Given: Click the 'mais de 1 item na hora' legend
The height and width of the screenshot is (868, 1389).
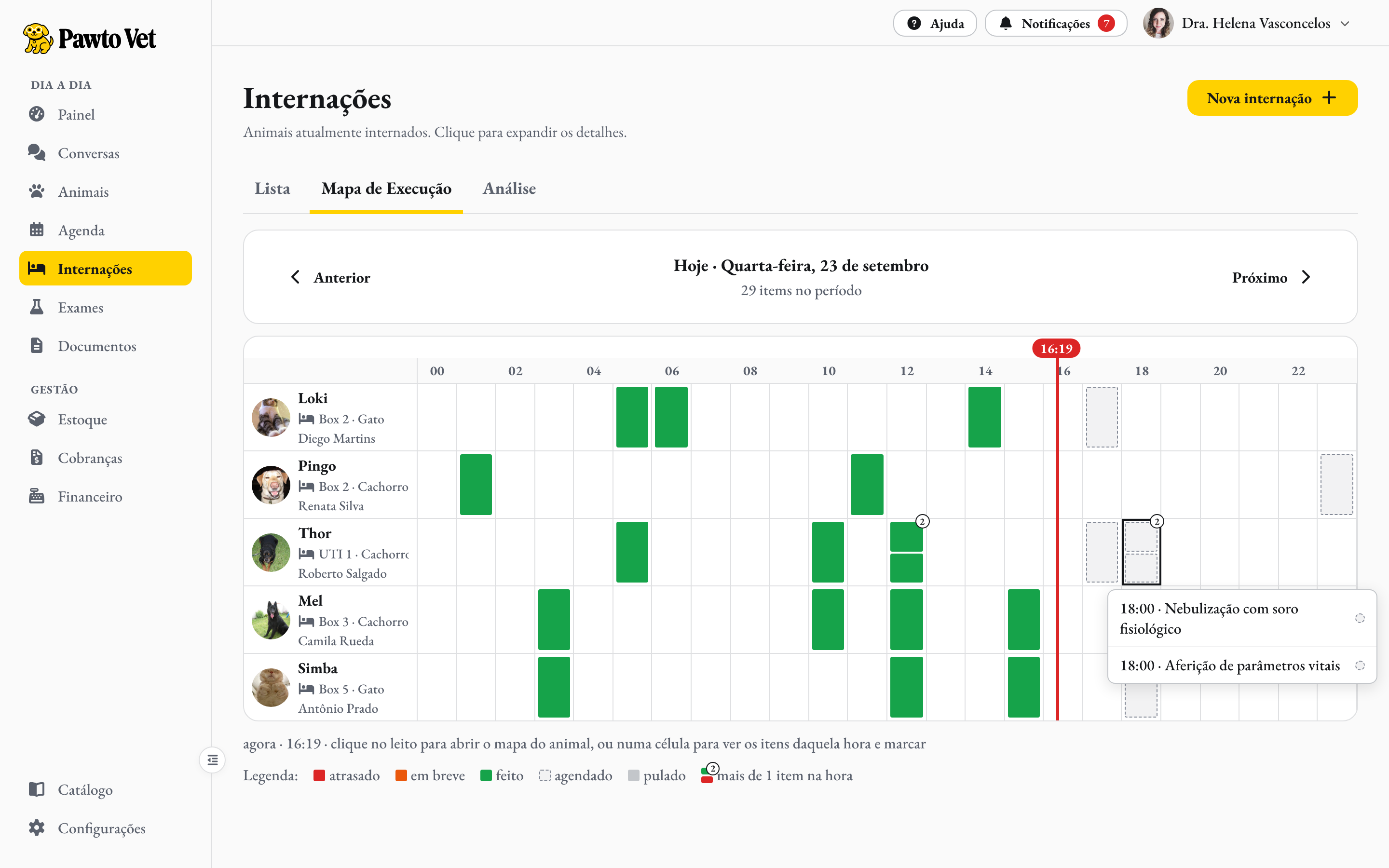Looking at the screenshot, I should (776, 774).
